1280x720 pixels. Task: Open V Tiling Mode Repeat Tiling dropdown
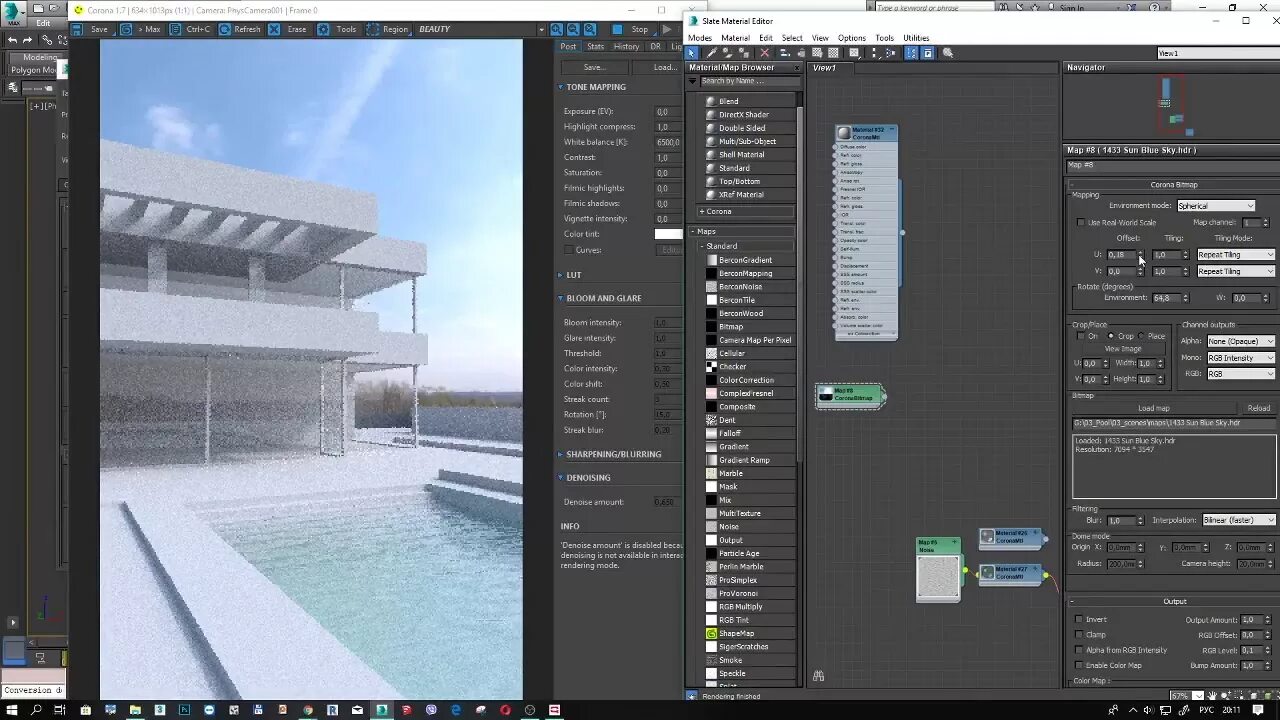(x=1236, y=271)
